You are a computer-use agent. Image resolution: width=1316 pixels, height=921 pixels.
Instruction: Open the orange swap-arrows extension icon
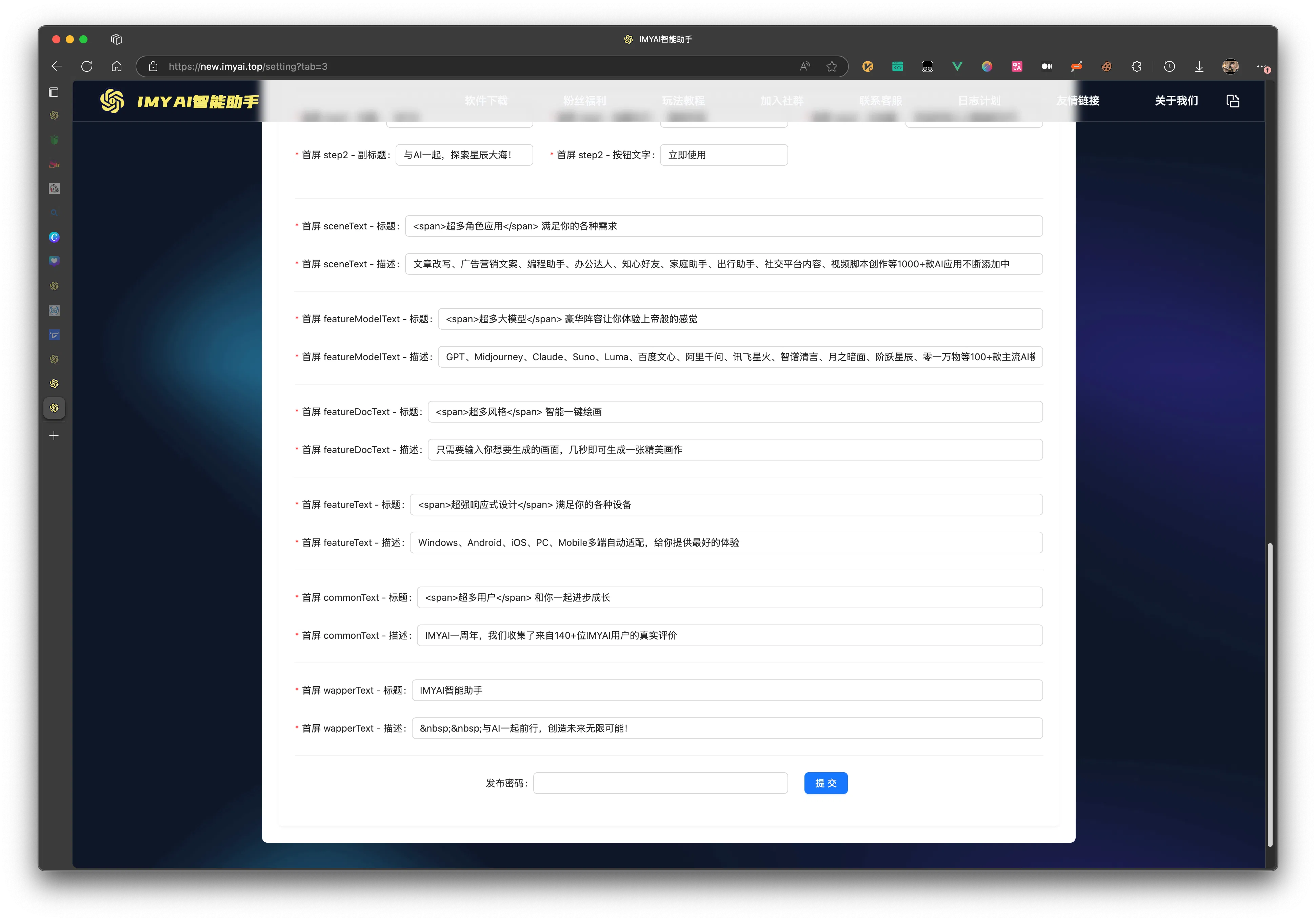pos(1076,66)
